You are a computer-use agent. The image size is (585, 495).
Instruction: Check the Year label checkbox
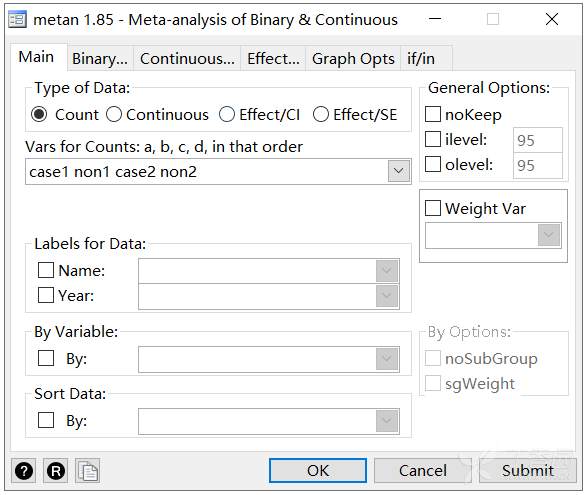(46, 295)
